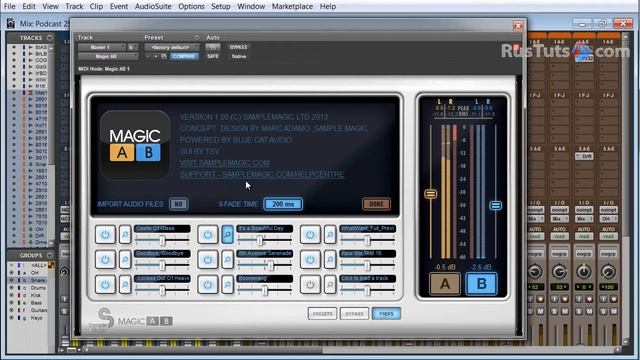Screen dimensions: 640x360
Task: Click the 'Click to load a track' name field
Action: click(368, 278)
